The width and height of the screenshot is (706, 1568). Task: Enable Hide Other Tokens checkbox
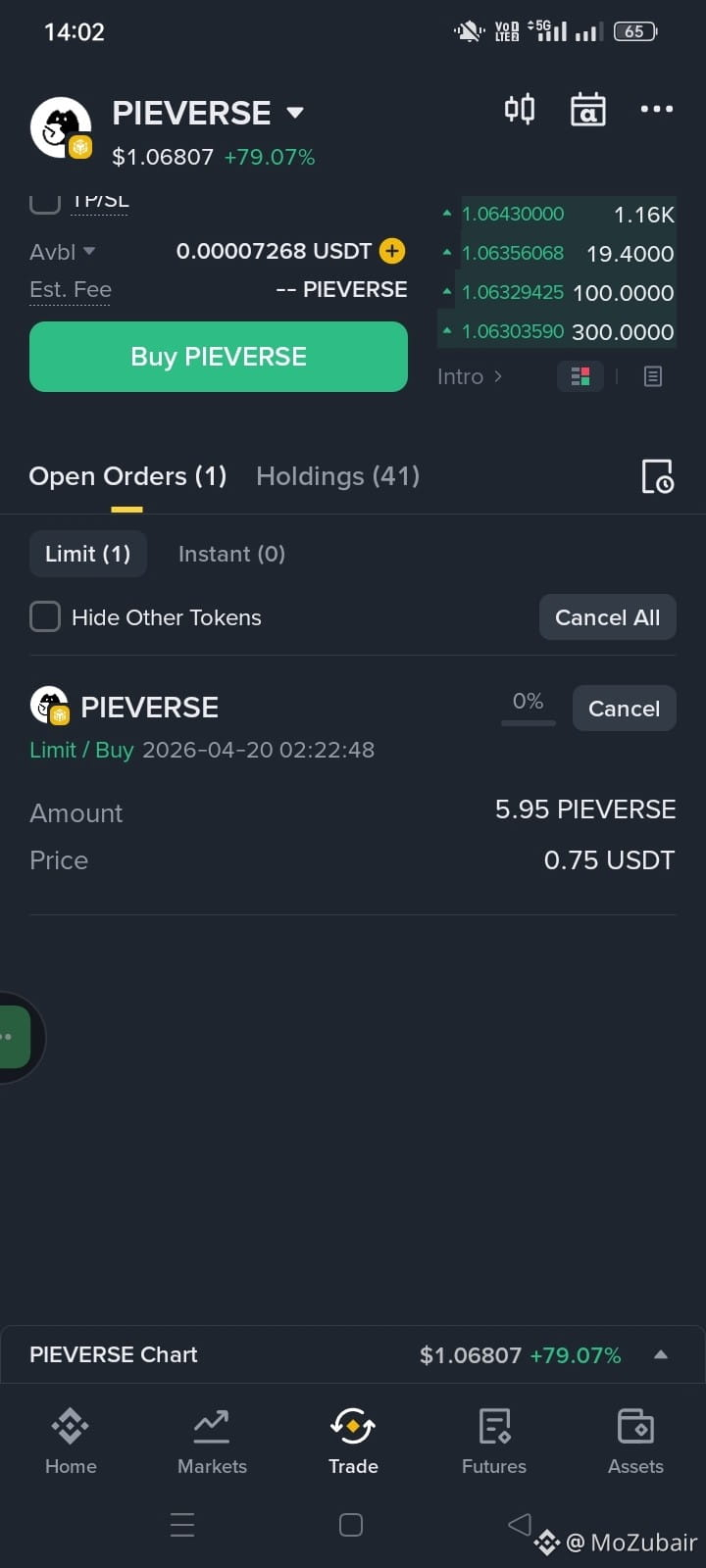pos(45,617)
